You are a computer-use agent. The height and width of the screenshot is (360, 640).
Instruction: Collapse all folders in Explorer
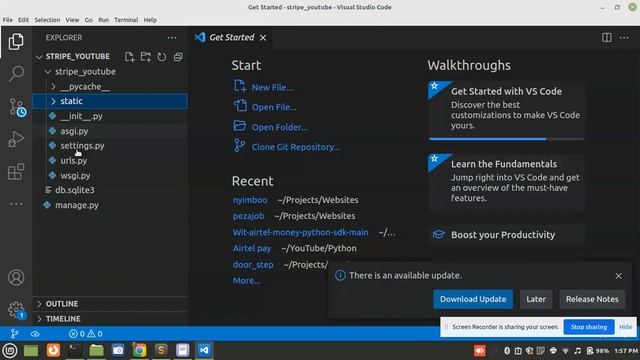(x=178, y=57)
